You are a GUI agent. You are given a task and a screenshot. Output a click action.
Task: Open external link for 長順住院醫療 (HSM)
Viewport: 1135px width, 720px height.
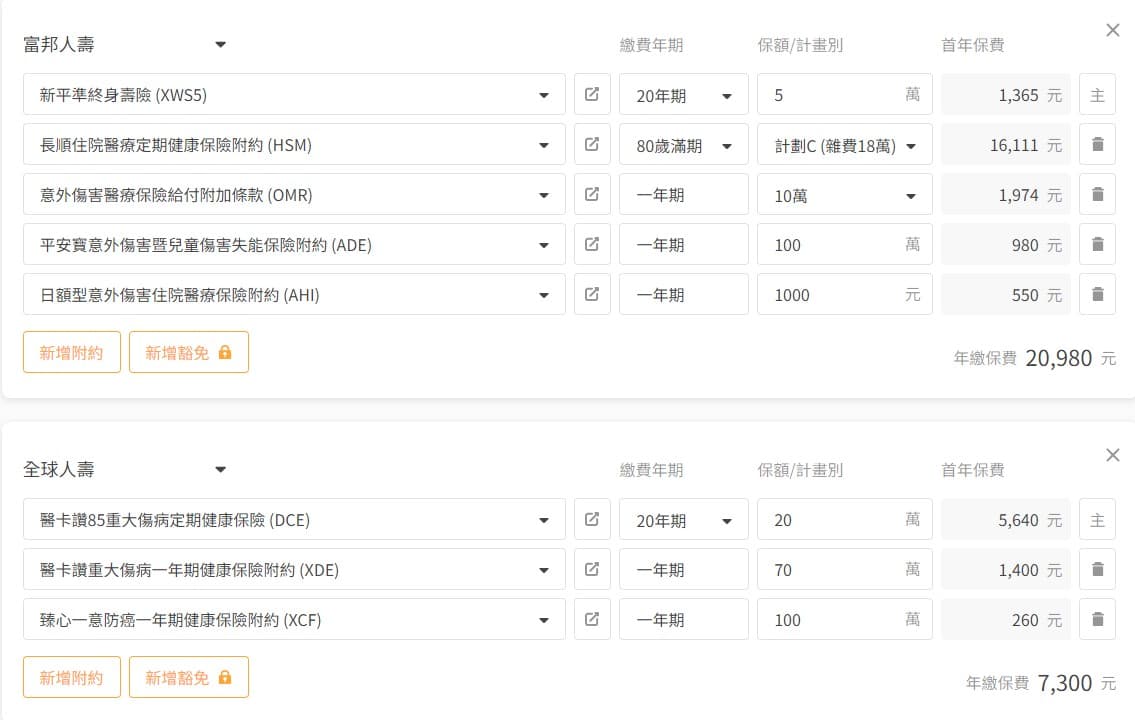tap(592, 145)
